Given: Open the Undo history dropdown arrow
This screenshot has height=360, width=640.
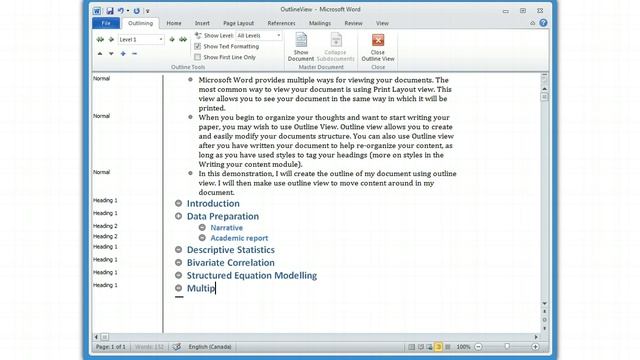Looking at the screenshot, I should click(x=128, y=11).
